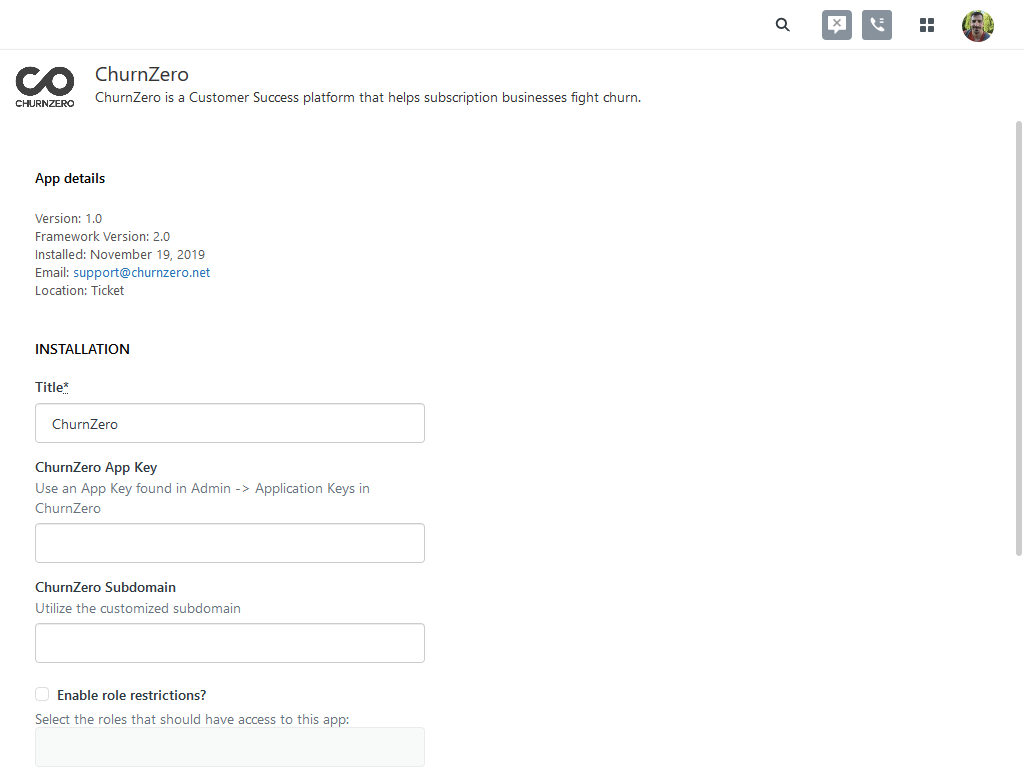Viewport: 1024px width, 768px height.
Task: Click the search magnifier to start searching
Action: point(782,24)
